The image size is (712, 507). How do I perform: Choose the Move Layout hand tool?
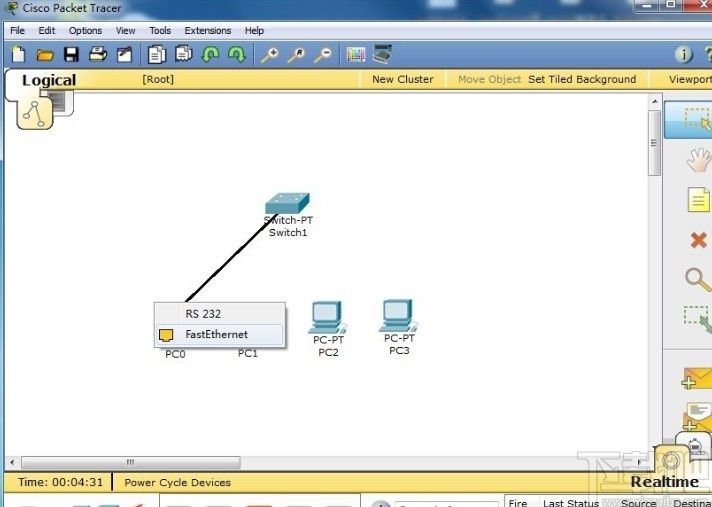click(699, 160)
